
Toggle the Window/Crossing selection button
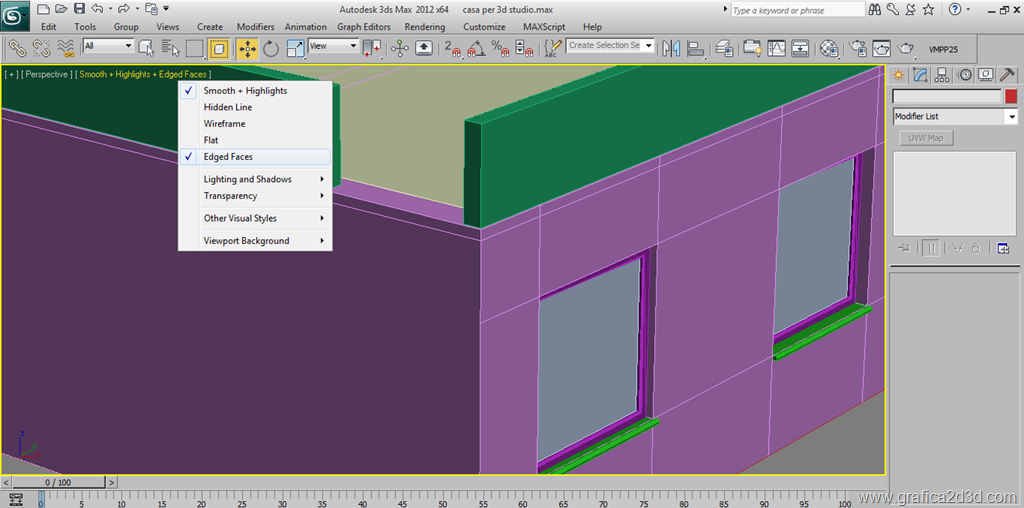click(x=219, y=48)
